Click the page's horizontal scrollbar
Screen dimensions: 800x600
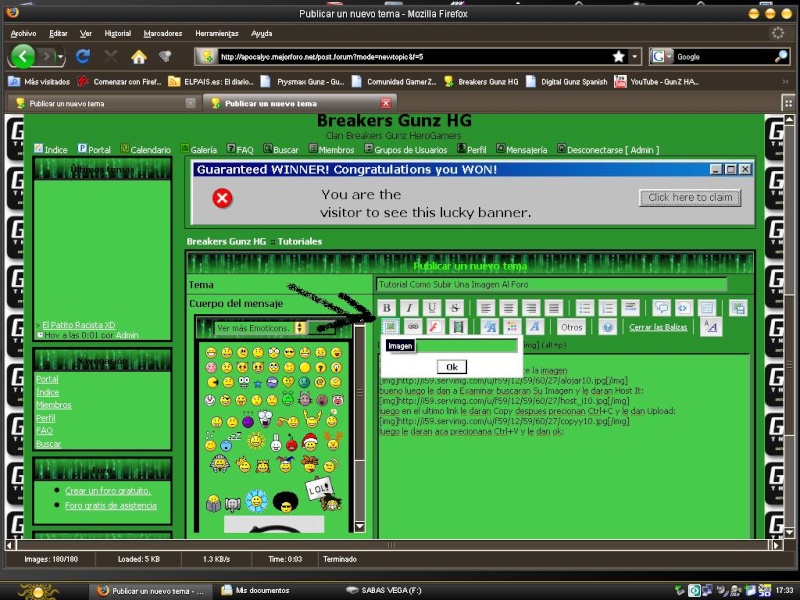(391, 545)
